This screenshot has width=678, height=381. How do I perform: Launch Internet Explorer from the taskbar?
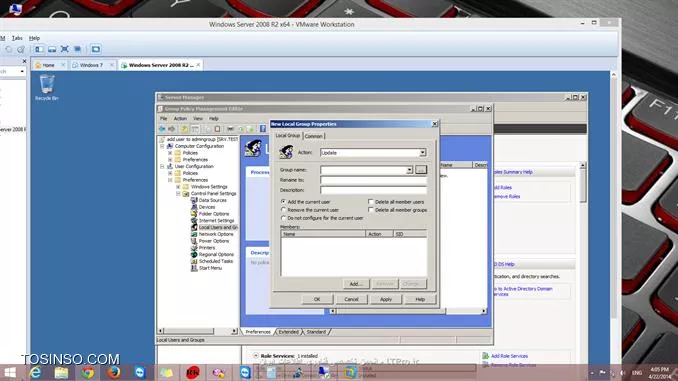[x=35, y=373]
